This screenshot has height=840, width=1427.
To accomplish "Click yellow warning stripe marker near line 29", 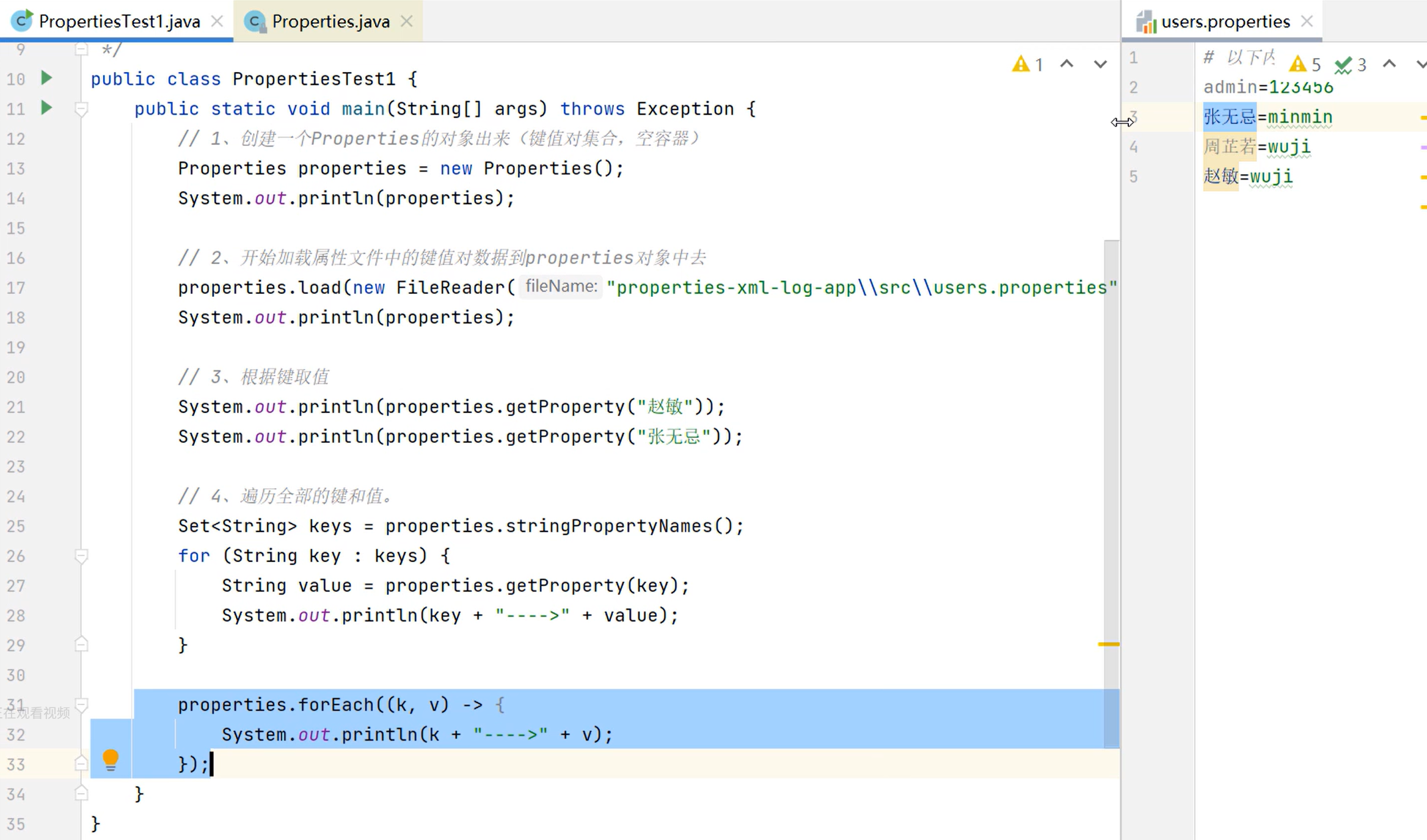I will [1108, 644].
